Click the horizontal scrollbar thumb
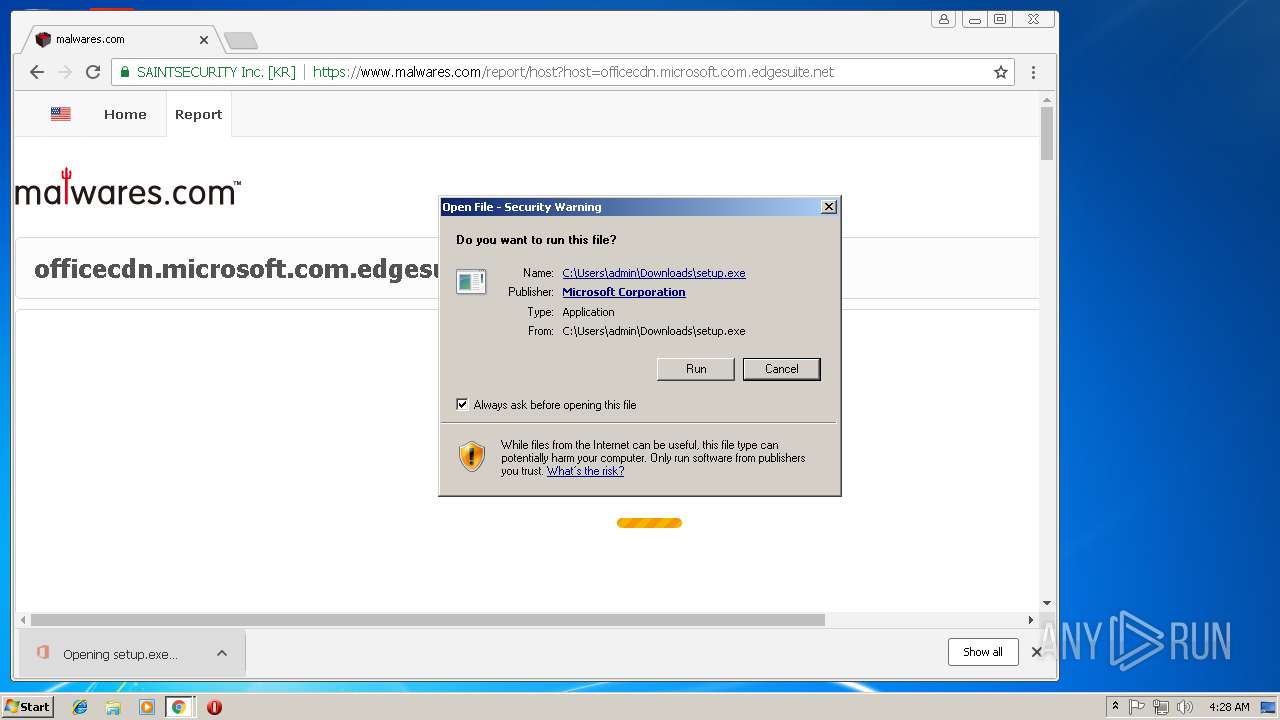Image resolution: width=1280 pixels, height=720 pixels. (x=428, y=620)
